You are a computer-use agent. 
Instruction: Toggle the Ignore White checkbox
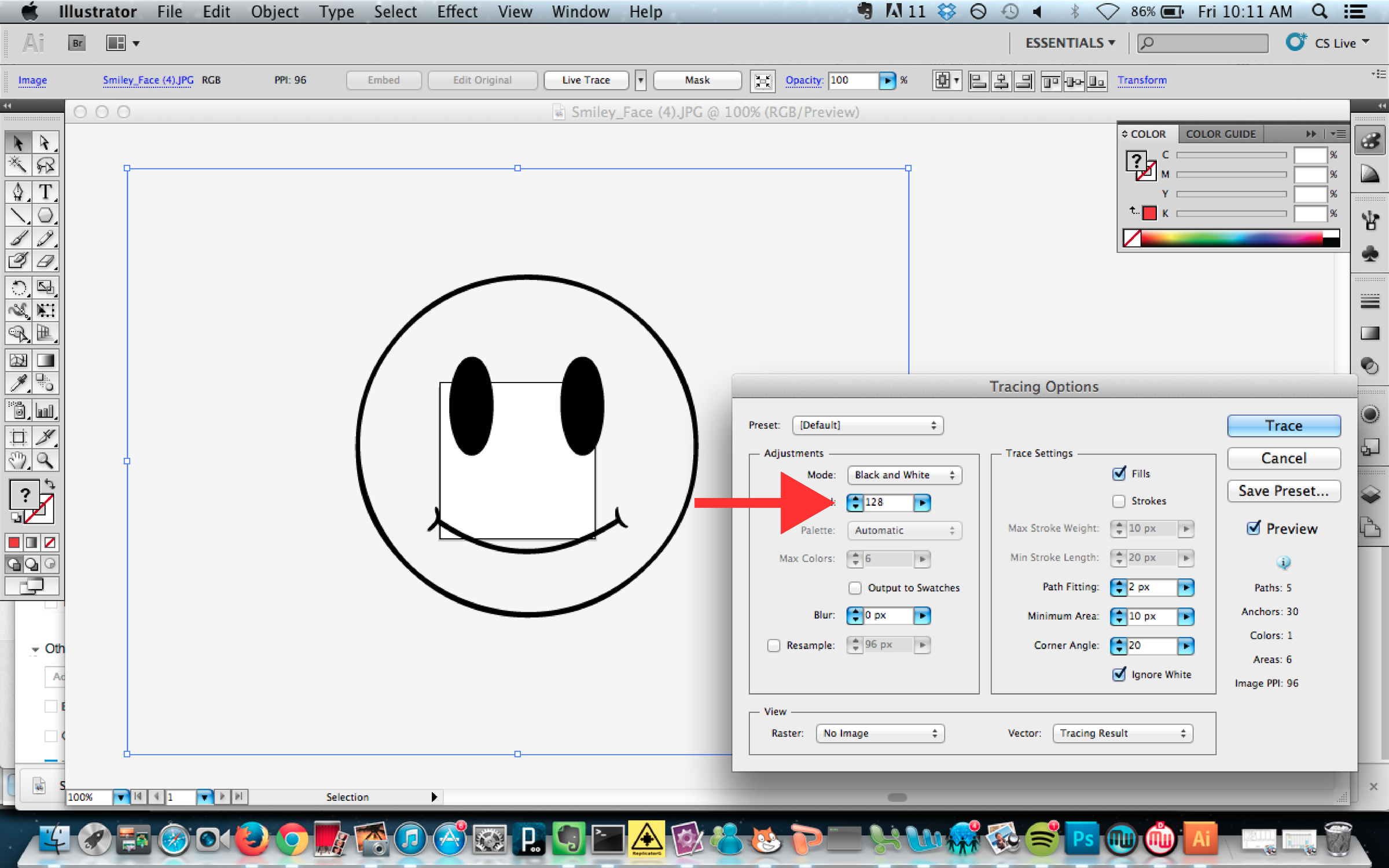[x=1119, y=674]
